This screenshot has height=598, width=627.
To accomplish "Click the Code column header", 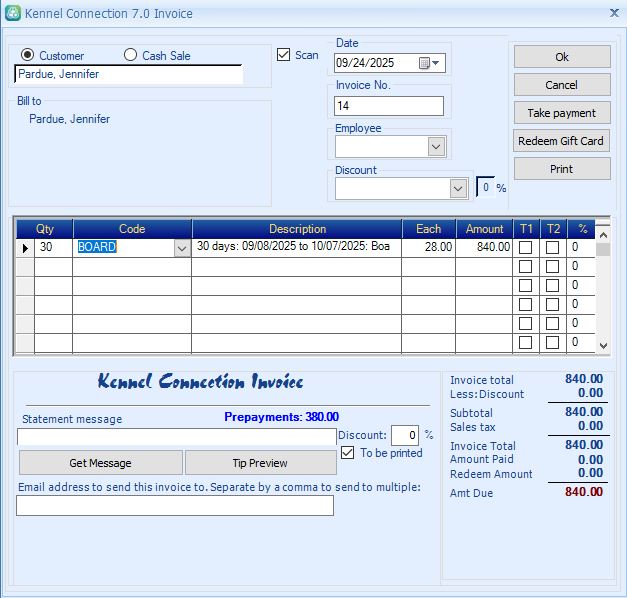I will (132, 229).
